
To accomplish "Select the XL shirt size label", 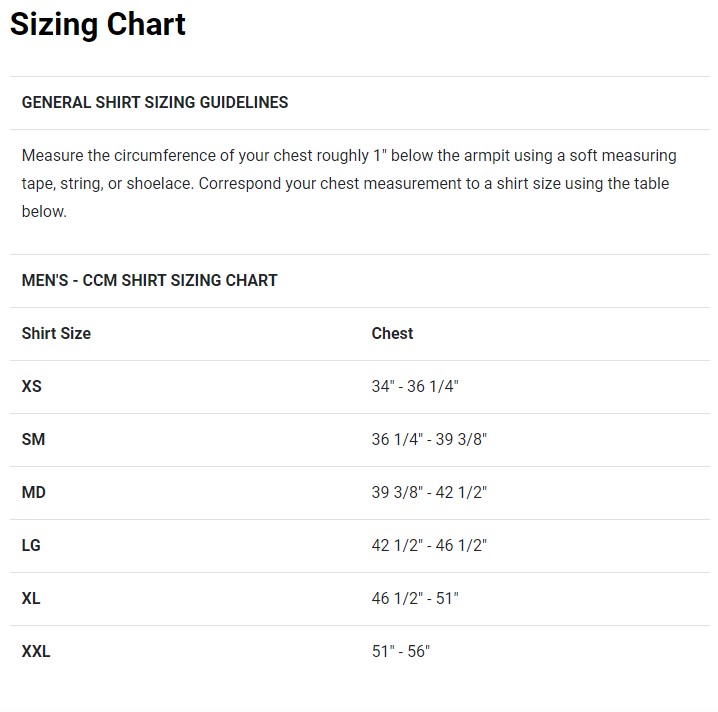I will (31, 598).
